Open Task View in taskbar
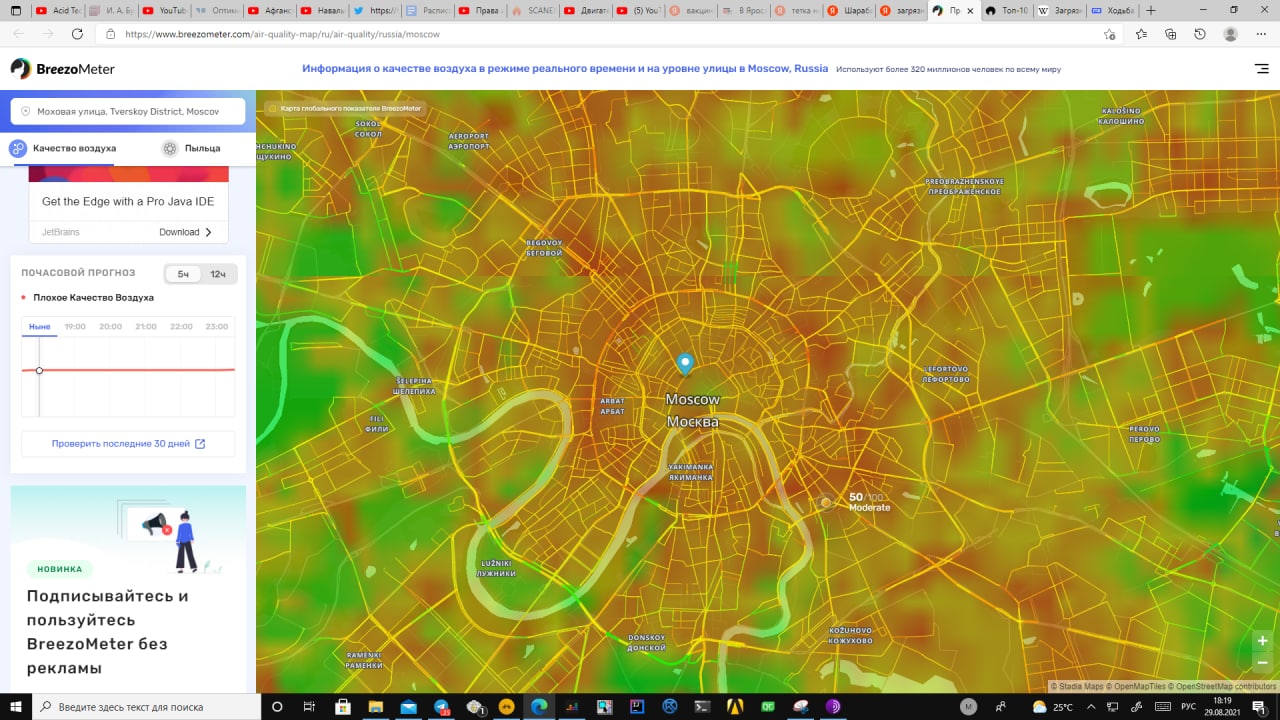 click(x=309, y=707)
